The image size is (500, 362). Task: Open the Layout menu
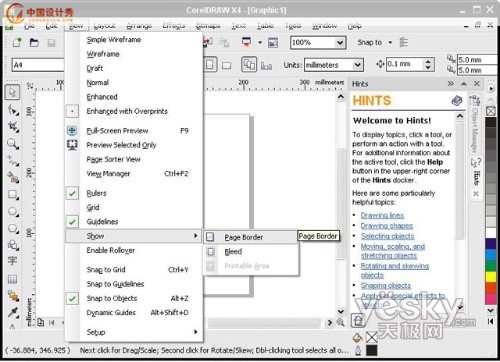(x=105, y=25)
